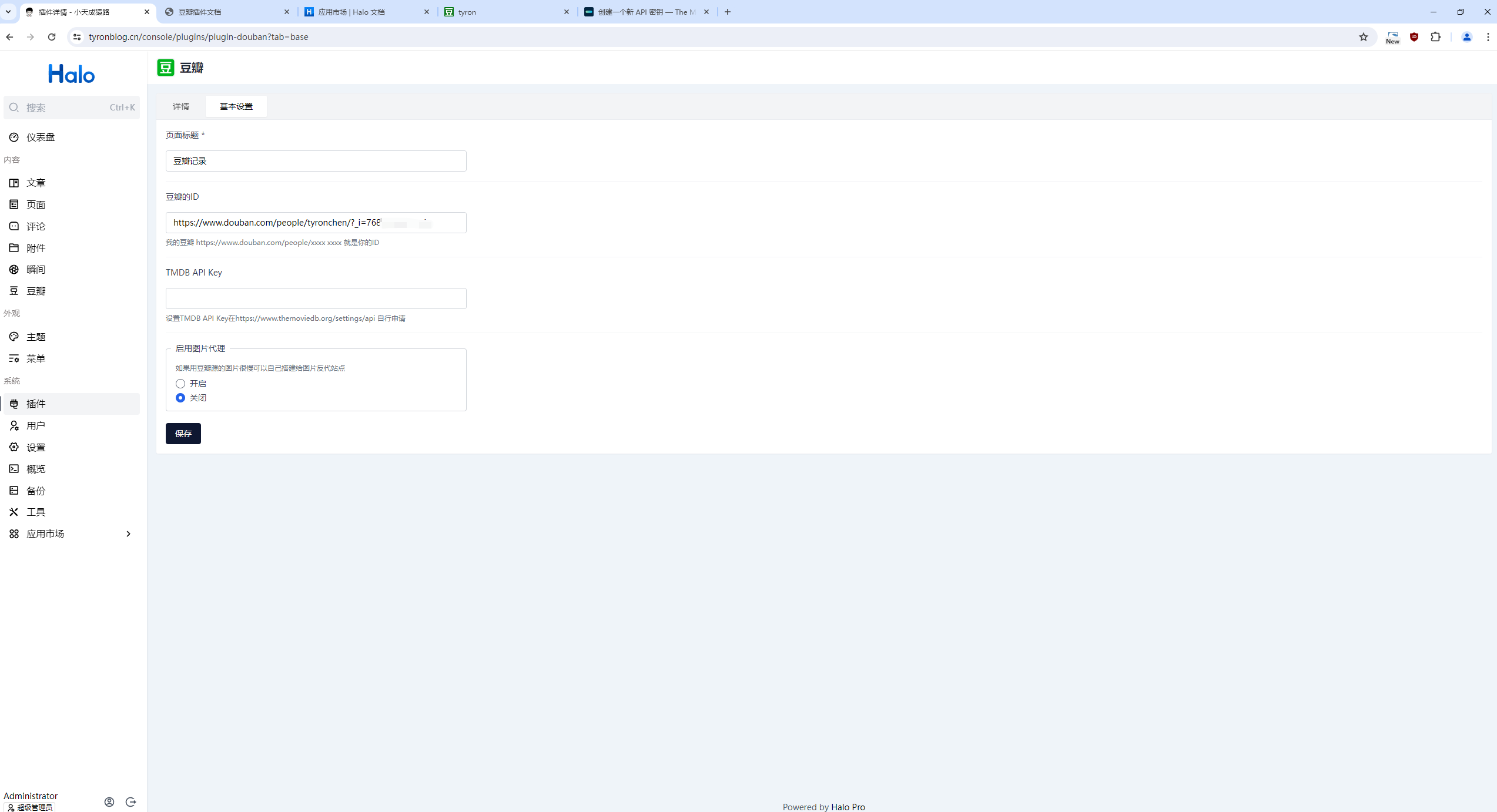This screenshot has width=1497, height=812.
Task: Focus the 页面标题 input field
Action: click(x=316, y=161)
